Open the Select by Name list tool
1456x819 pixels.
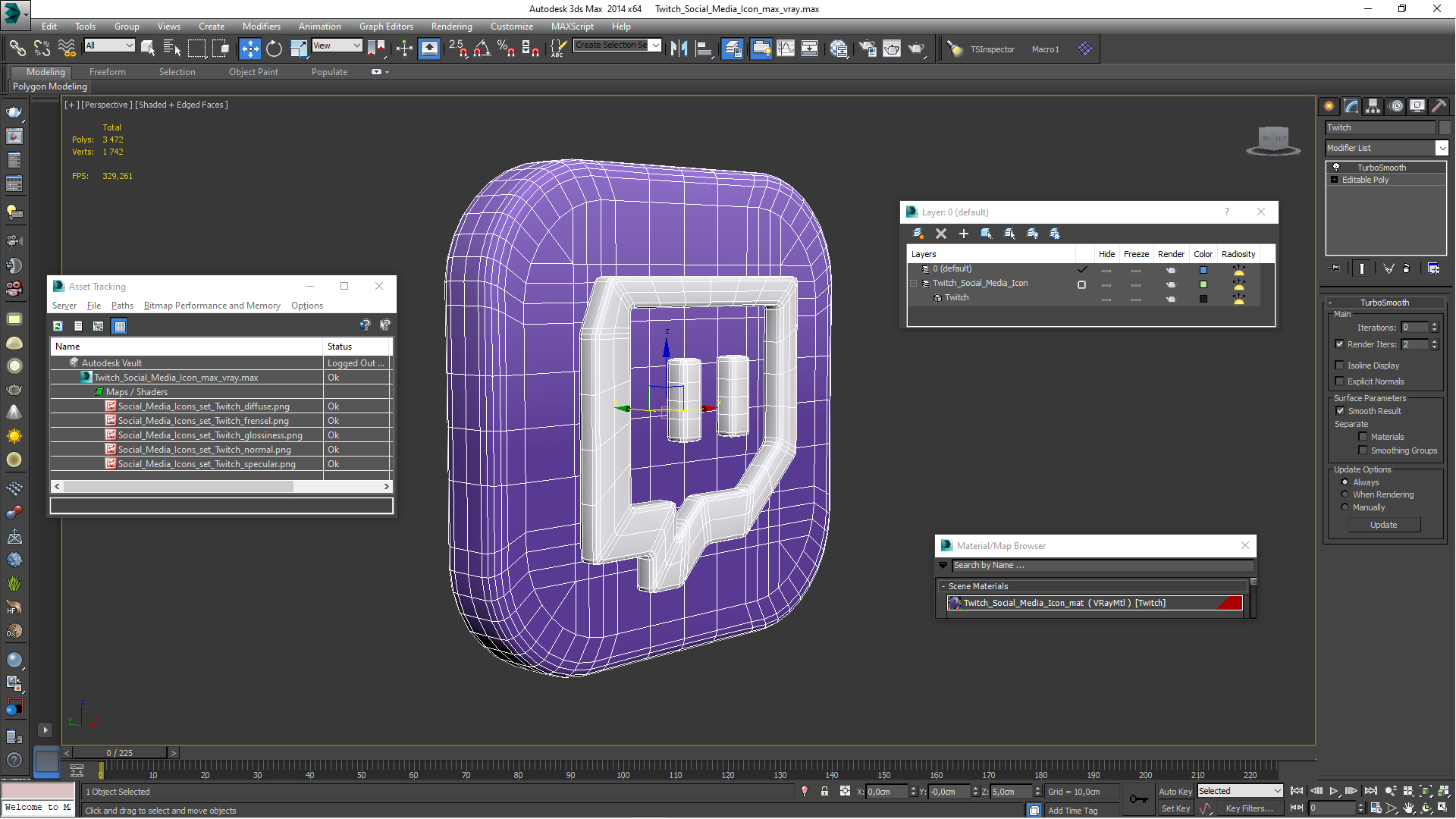172,49
